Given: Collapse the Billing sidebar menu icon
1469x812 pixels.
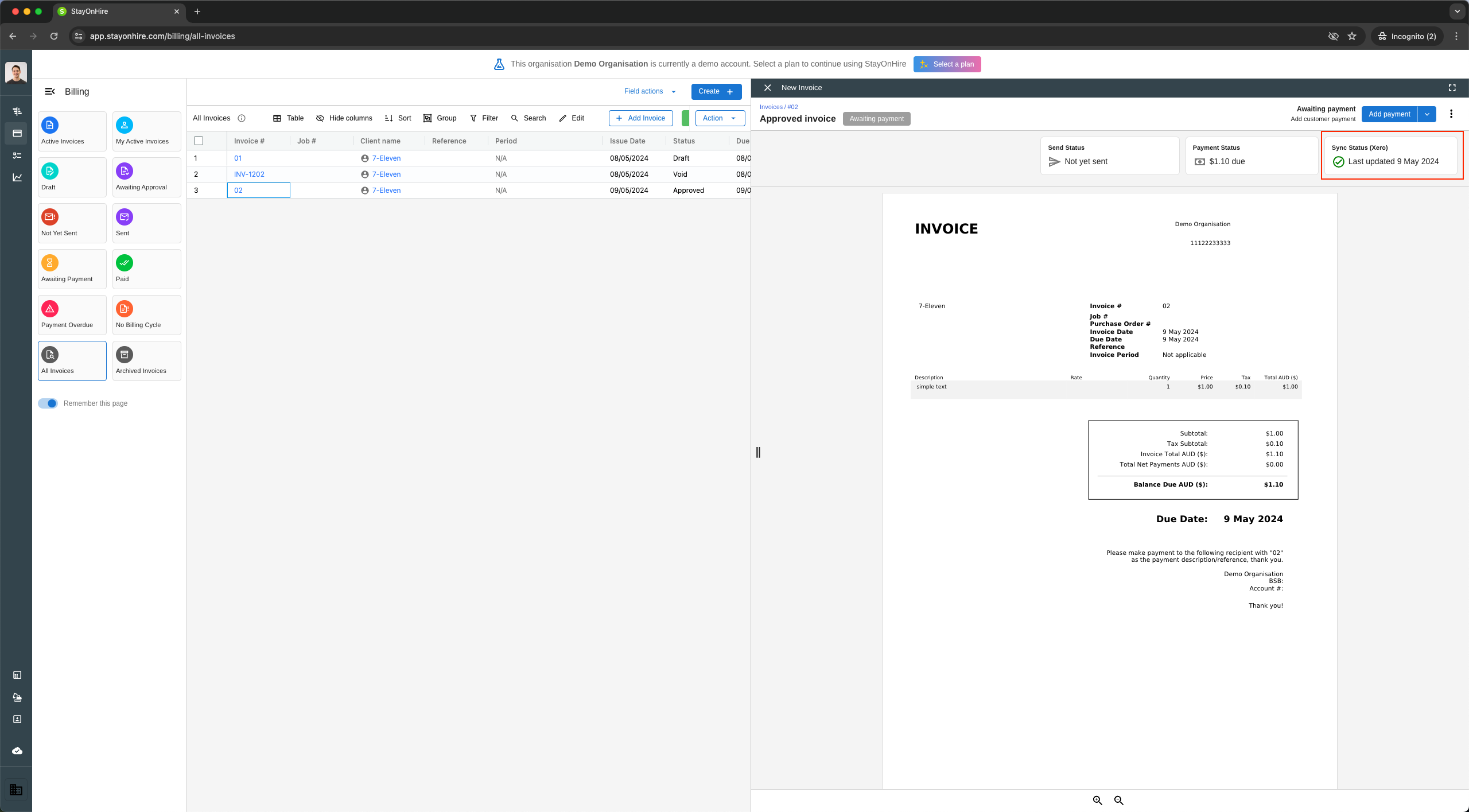Looking at the screenshot, I should [50, 91].
